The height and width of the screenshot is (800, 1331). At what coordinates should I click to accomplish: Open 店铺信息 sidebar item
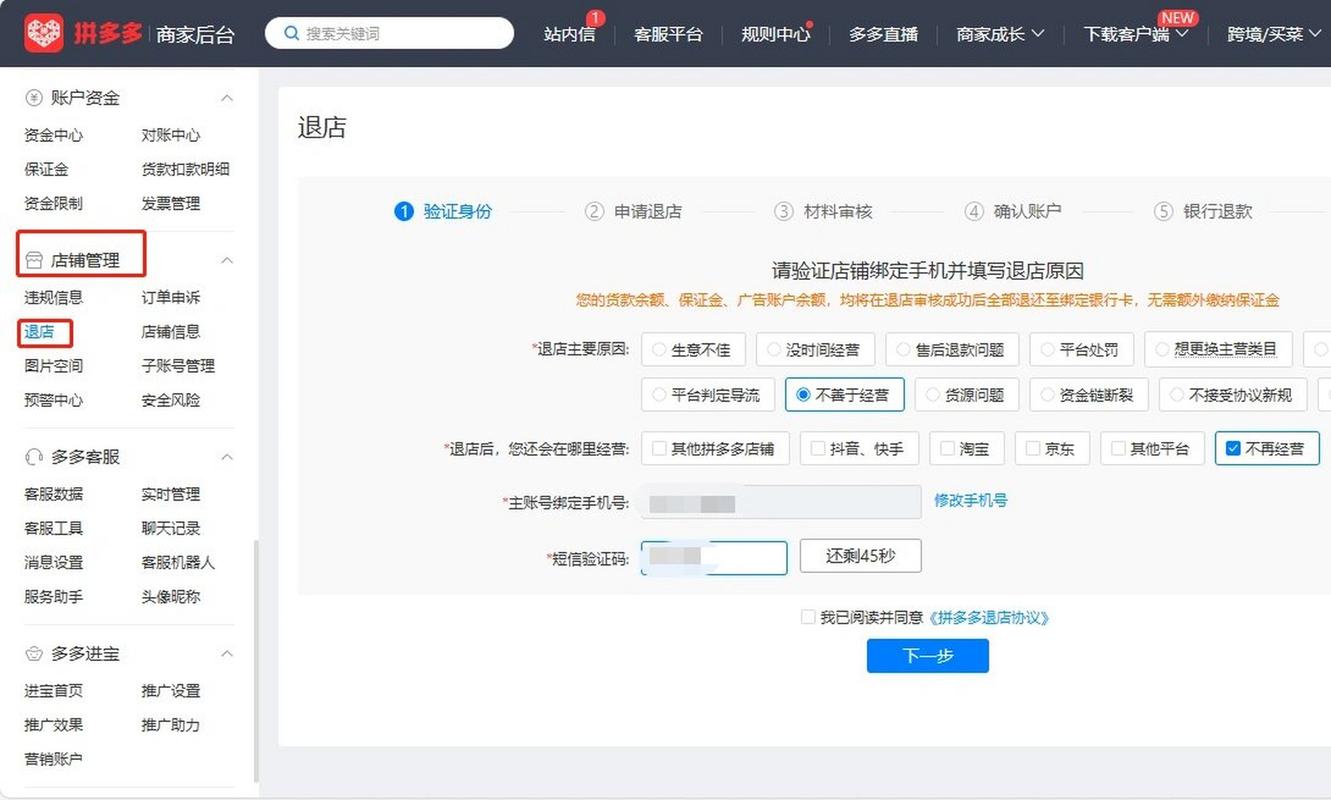[x=171, y=332]
